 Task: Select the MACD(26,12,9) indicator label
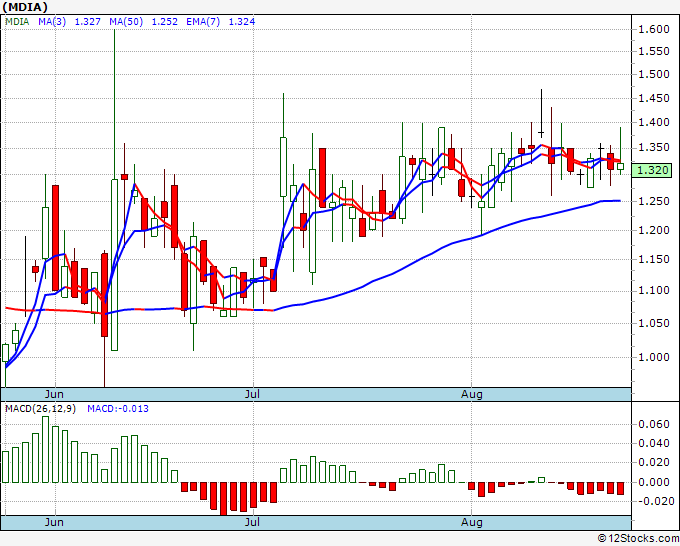point(40,409)
